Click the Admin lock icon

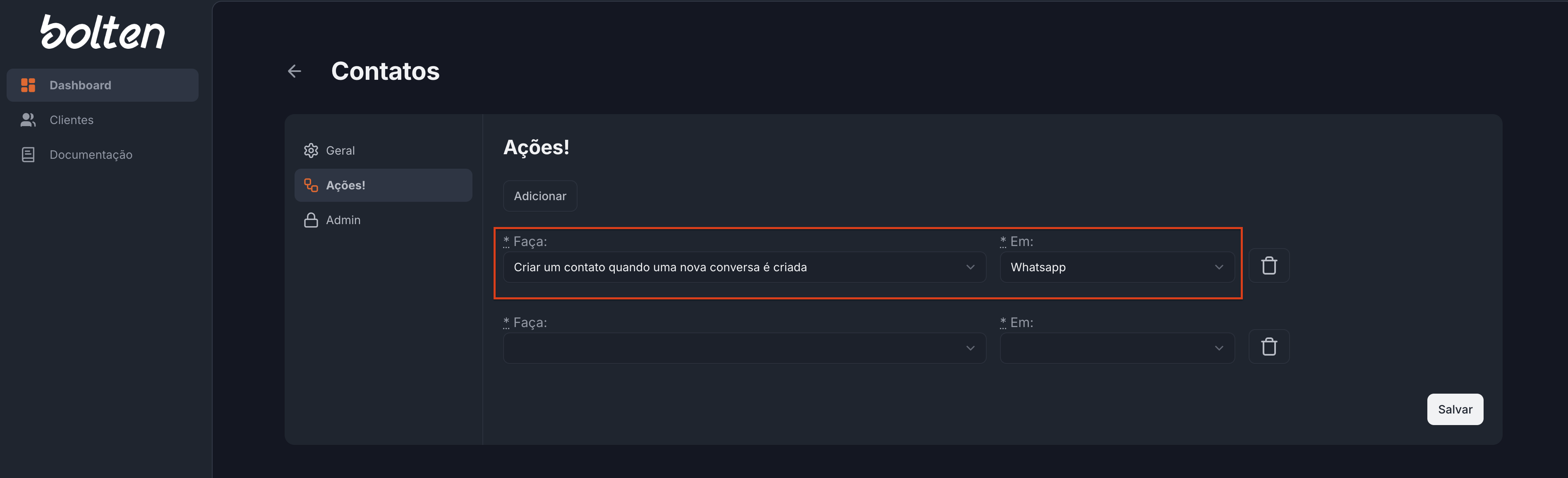pos(311,220)
